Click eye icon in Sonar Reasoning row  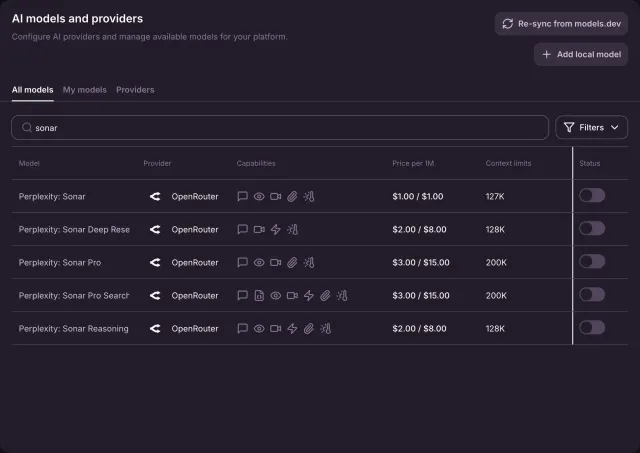(259, 329)
